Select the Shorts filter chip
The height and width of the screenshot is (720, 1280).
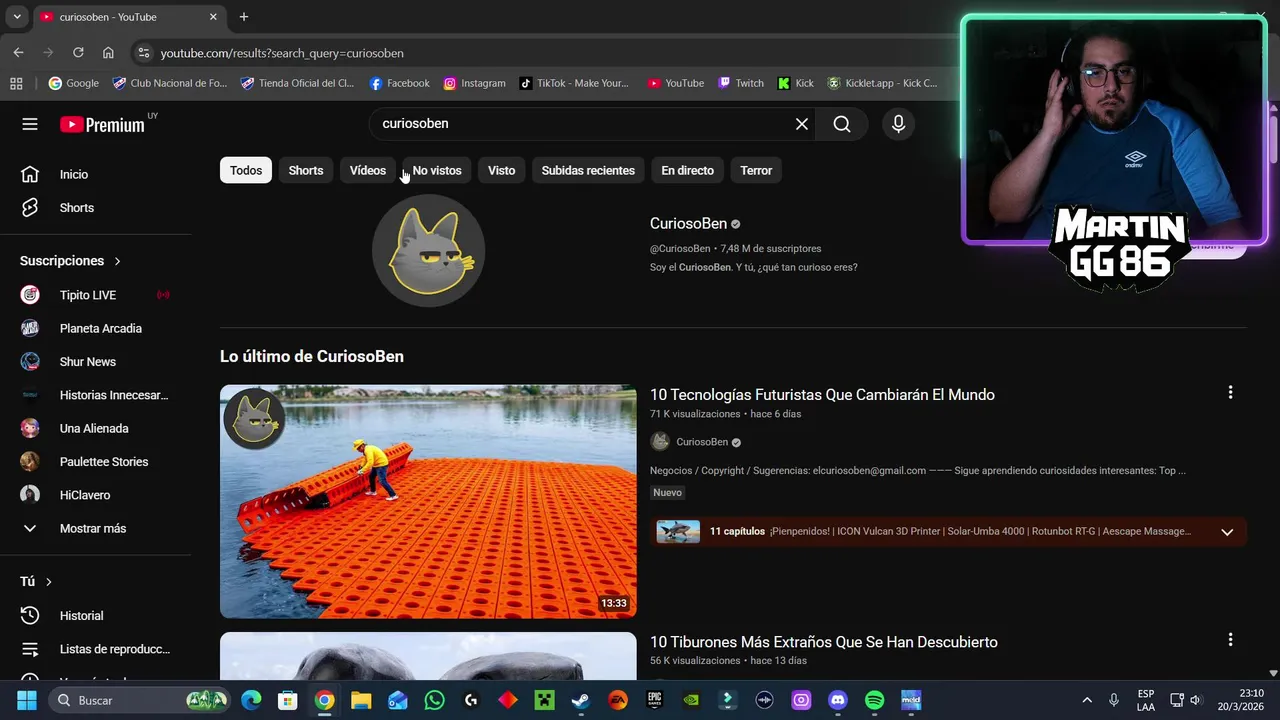(306, 170)
